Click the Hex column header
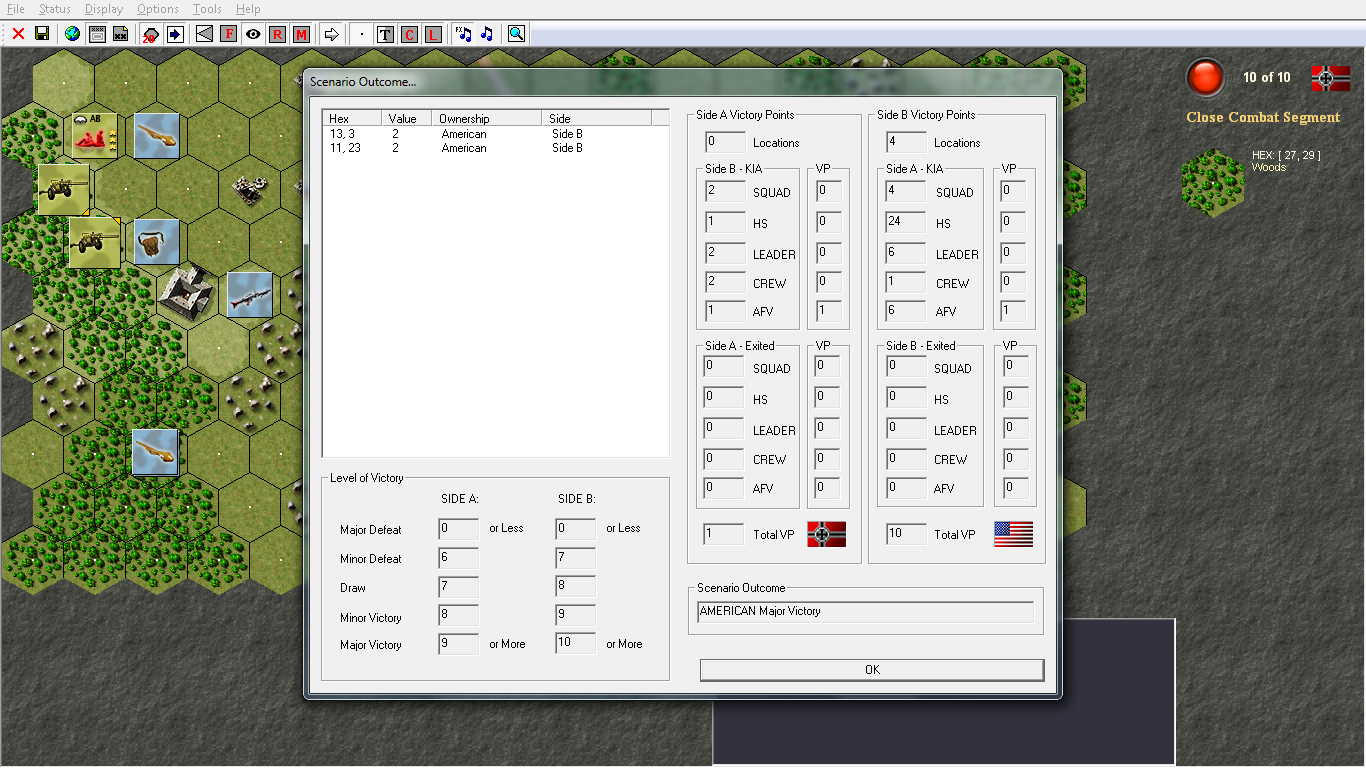The image size is (1366, 768). (x=352, y=118)
